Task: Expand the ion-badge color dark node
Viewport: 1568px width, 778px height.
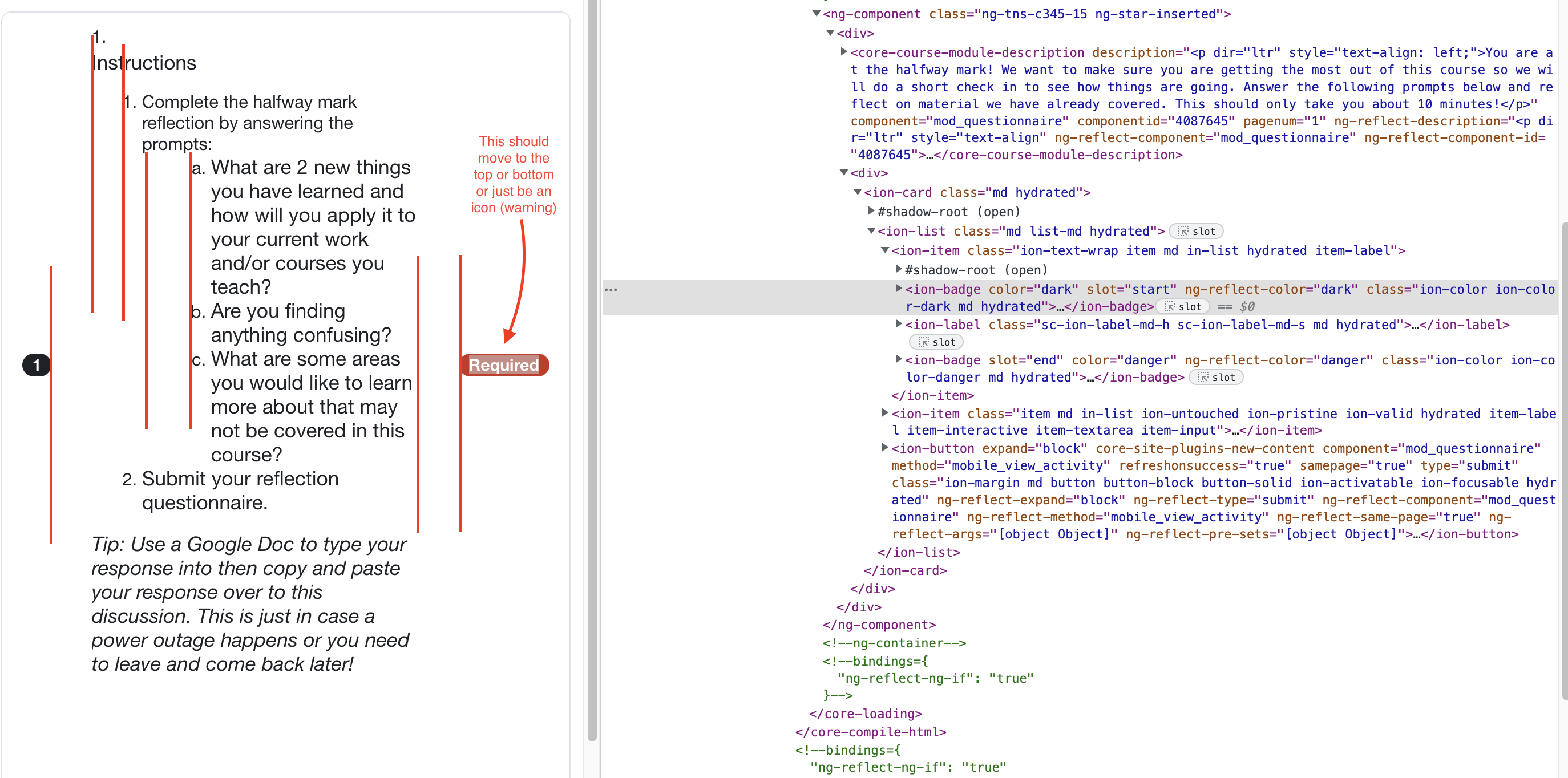Action: (899, 289)
